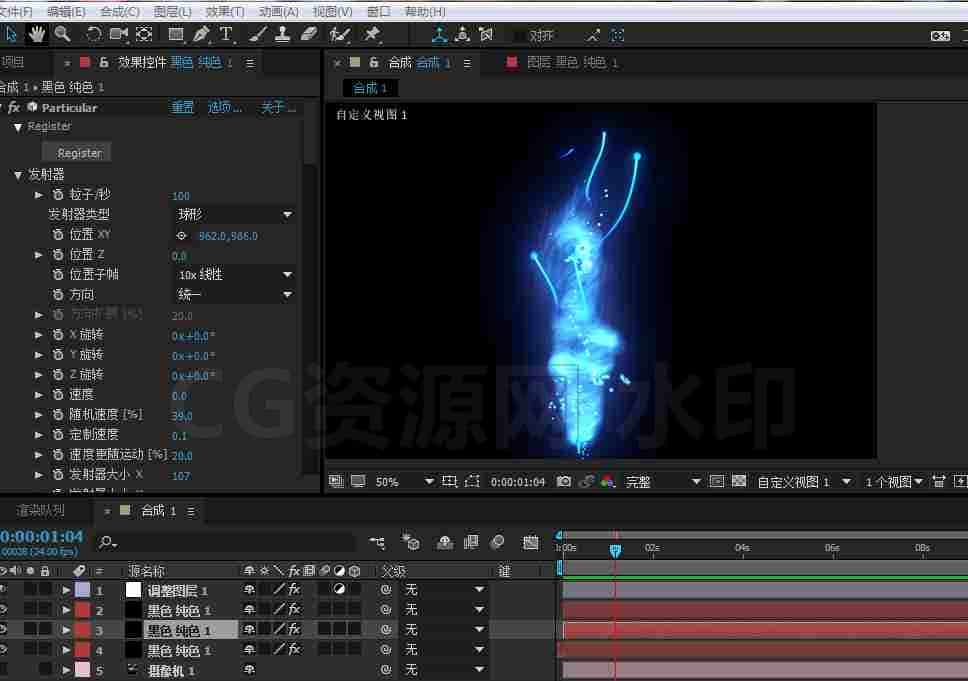The height and width of the screenshot is (681, 968).
Task: Click 重置 to reset Particular
Action: coord(182,108)
